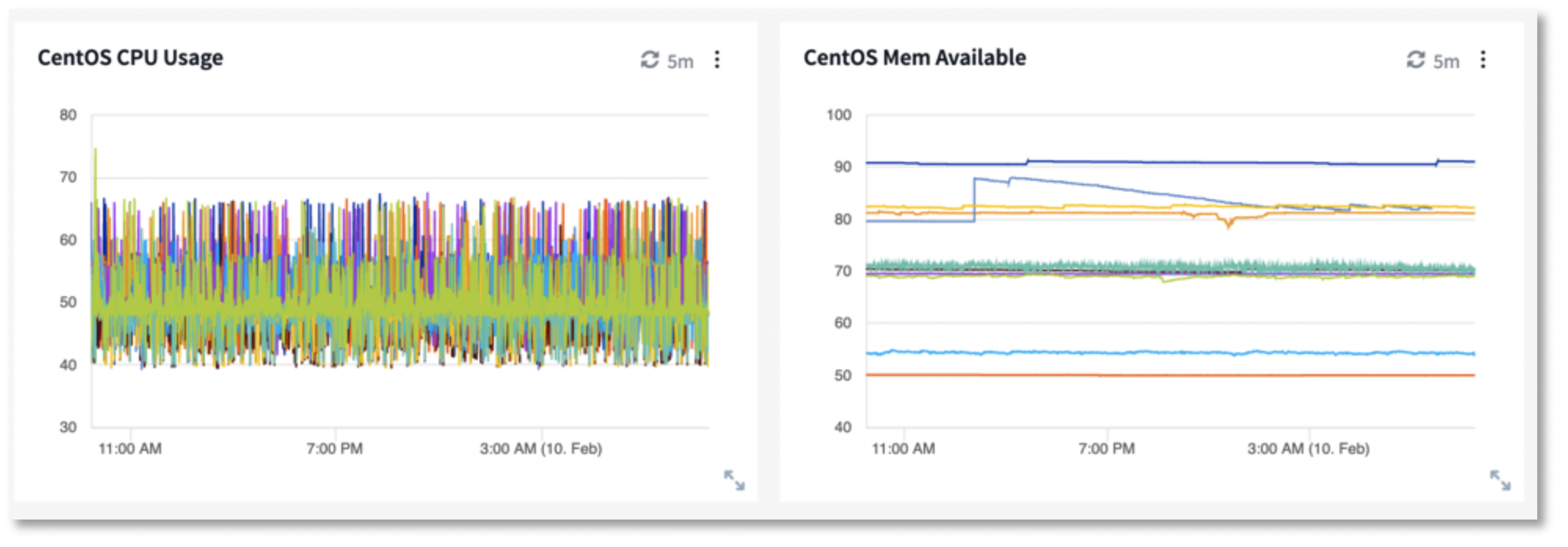Click refresh icon on CentOS CPU Usage panel
The width and height of the screenshot is (1568, 547).
[650, 60]
